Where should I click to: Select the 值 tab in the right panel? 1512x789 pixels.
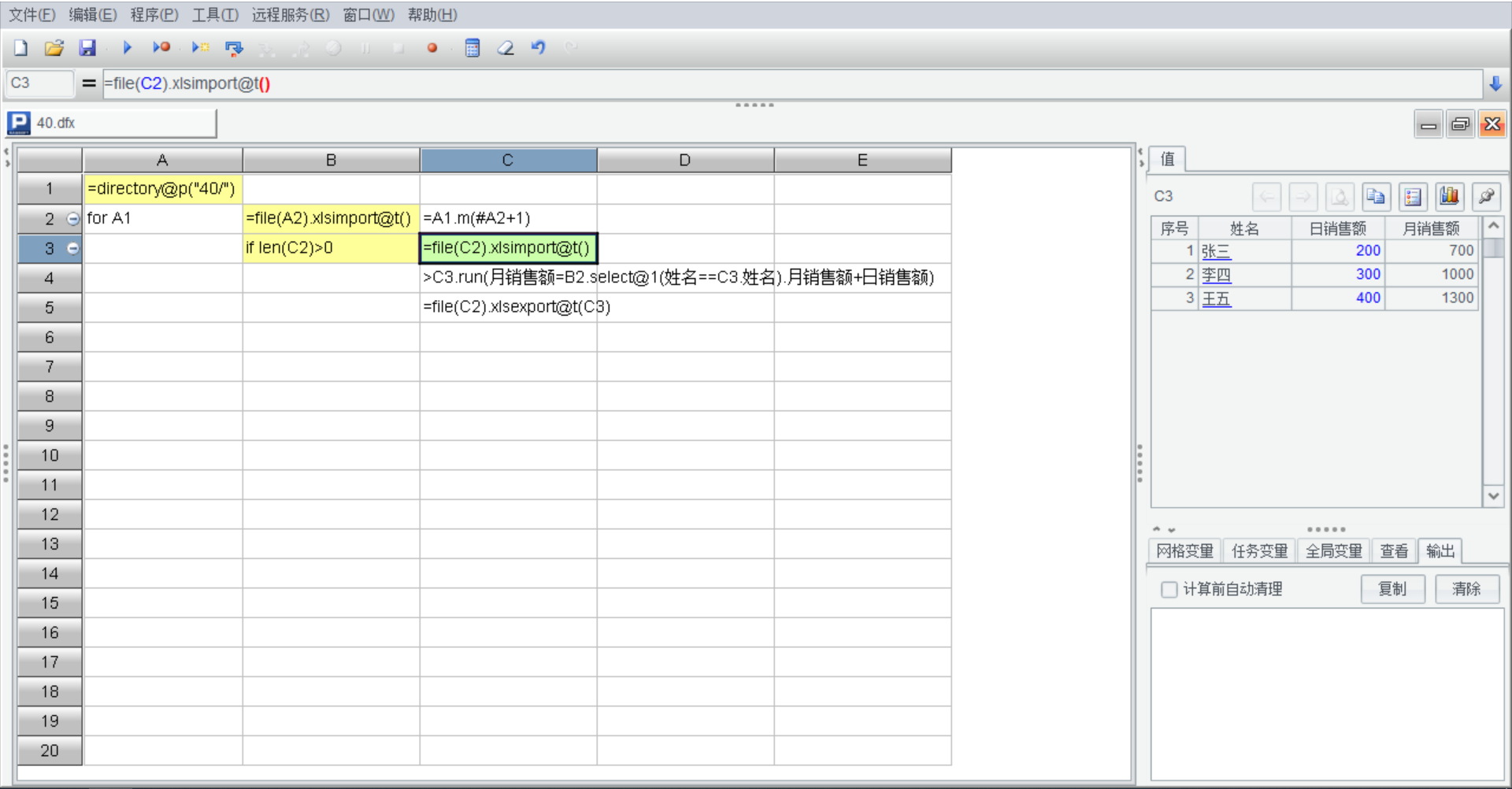click(x=1168, y=159)
